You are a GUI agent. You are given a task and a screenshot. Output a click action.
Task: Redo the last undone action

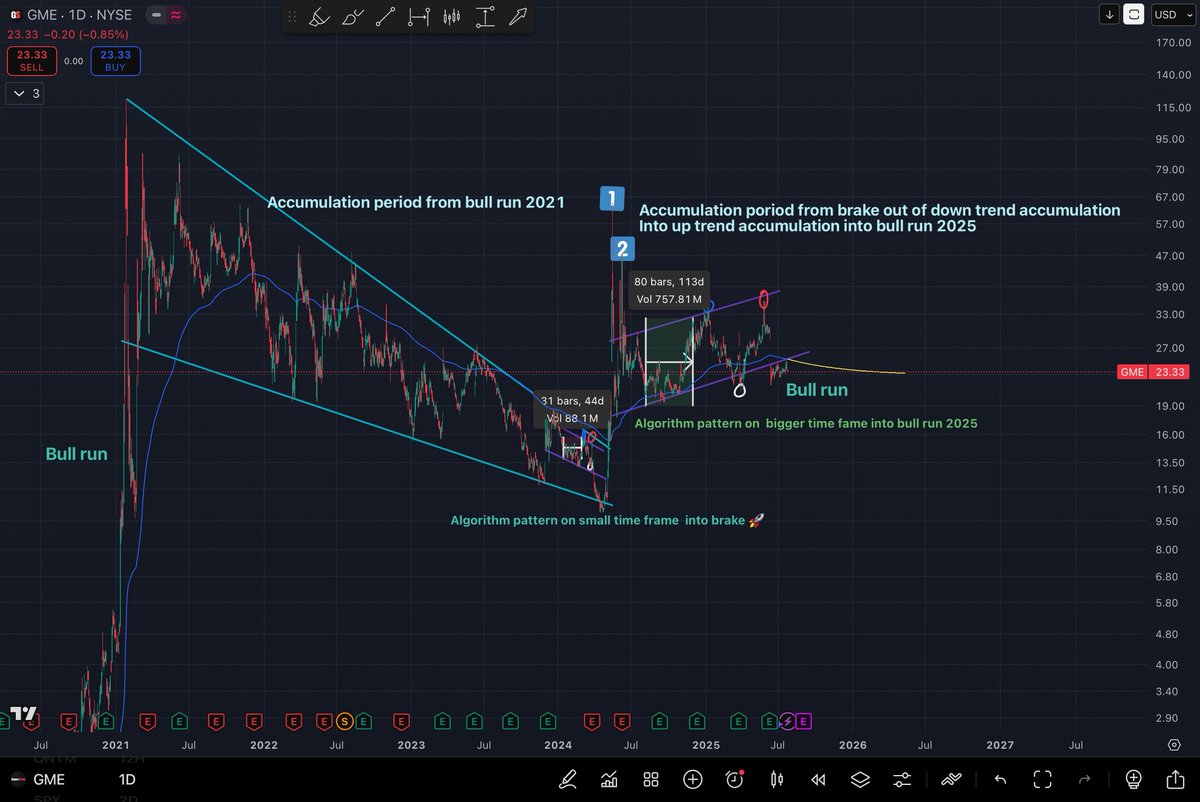pyautogui.click(x=1085, y=779)
